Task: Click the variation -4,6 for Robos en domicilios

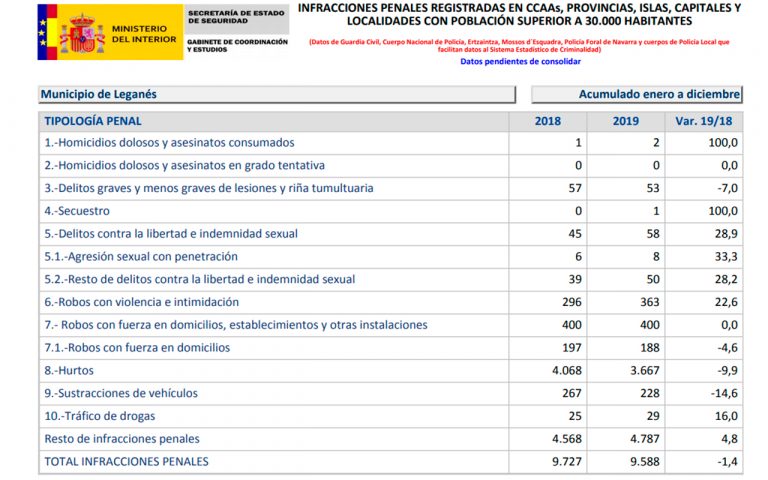Action: point(728,348)
